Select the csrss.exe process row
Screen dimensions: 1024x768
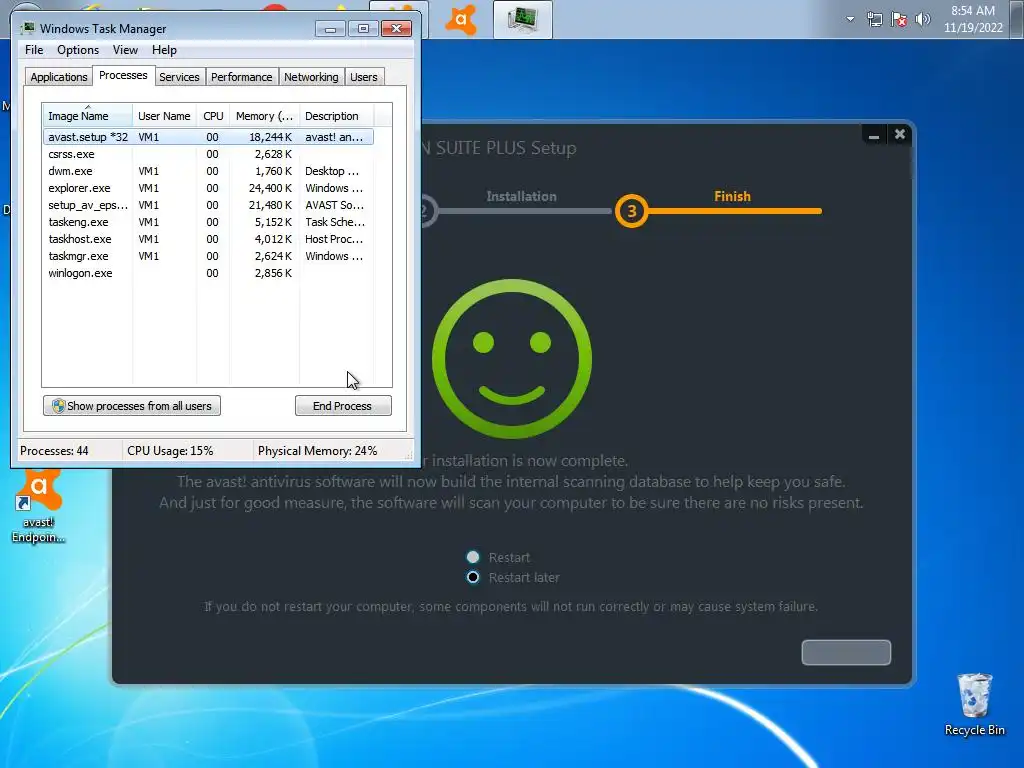pos(208,154)
